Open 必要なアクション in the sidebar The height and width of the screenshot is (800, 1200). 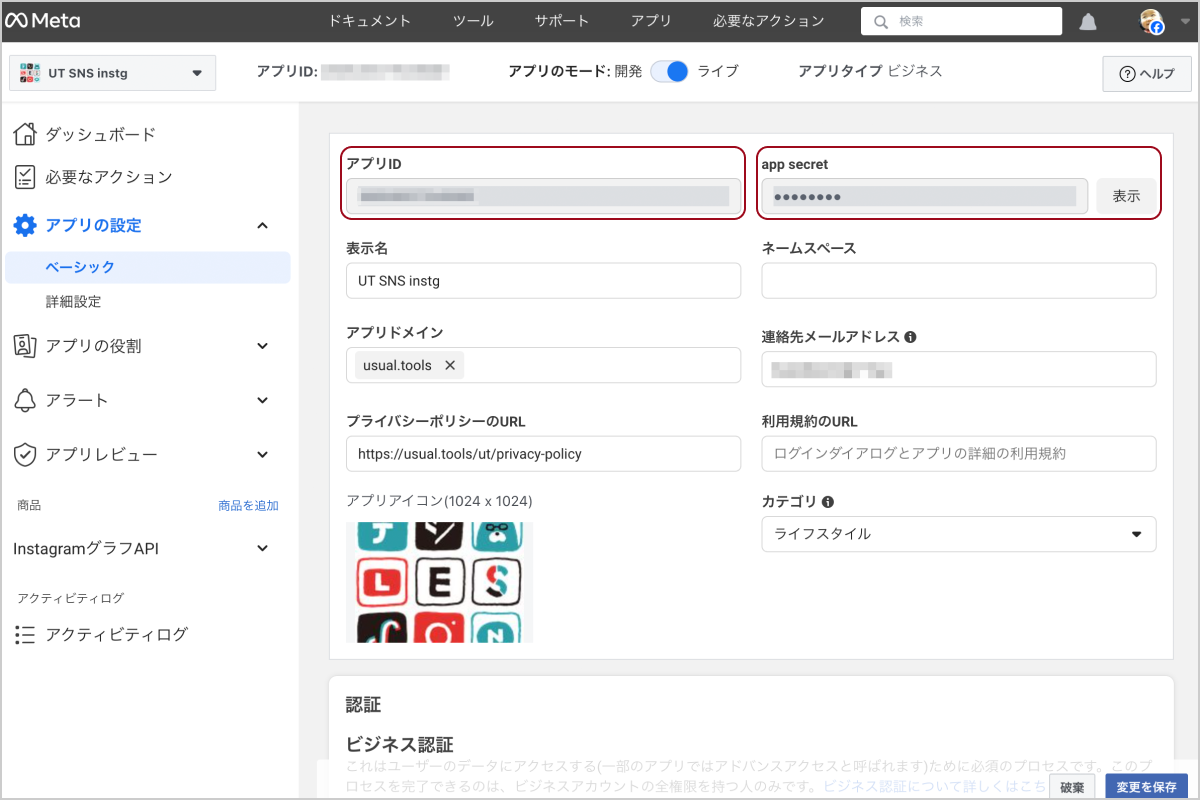click(108, 177)
